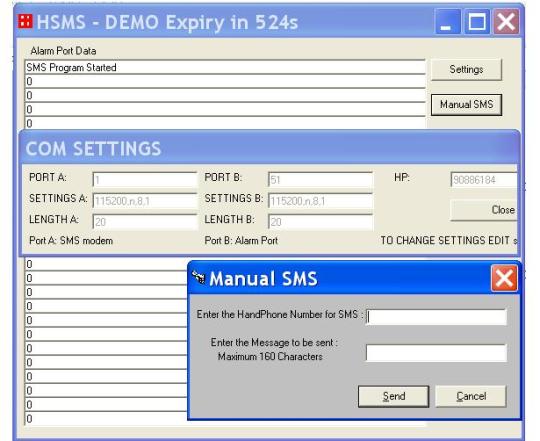Click the 'Port A: SMS modem' text

[71, 241]
